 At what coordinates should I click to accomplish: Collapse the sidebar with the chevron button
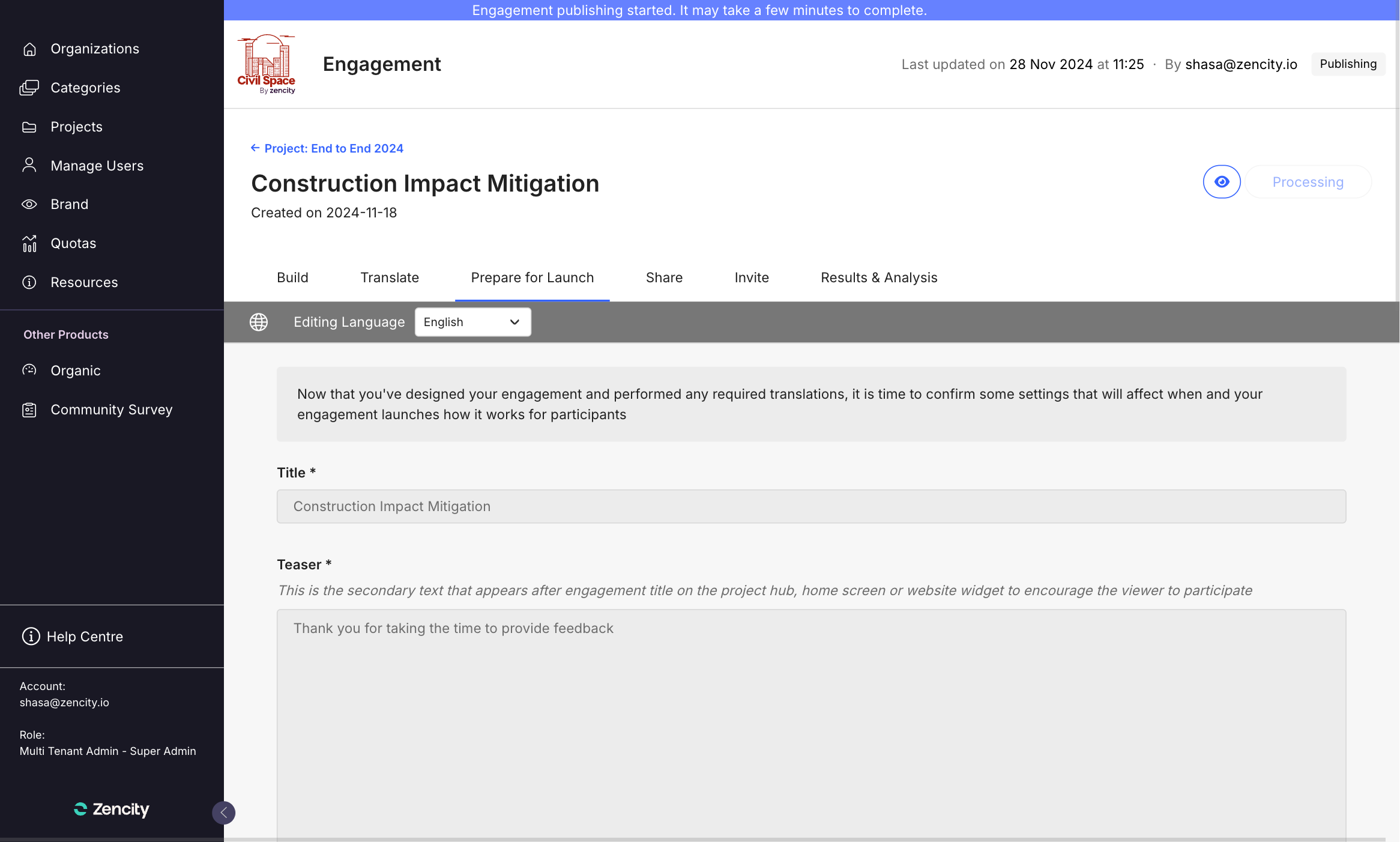pyautogui.click(x=223, y=813)
